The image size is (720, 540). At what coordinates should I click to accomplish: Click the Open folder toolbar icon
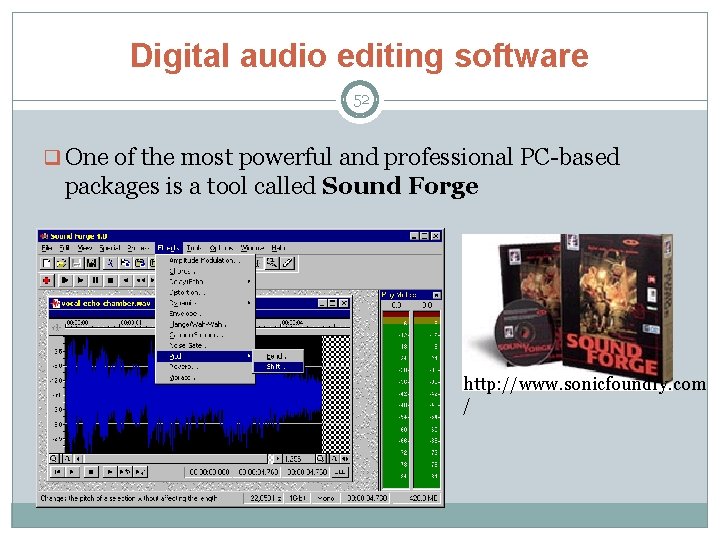62,263
